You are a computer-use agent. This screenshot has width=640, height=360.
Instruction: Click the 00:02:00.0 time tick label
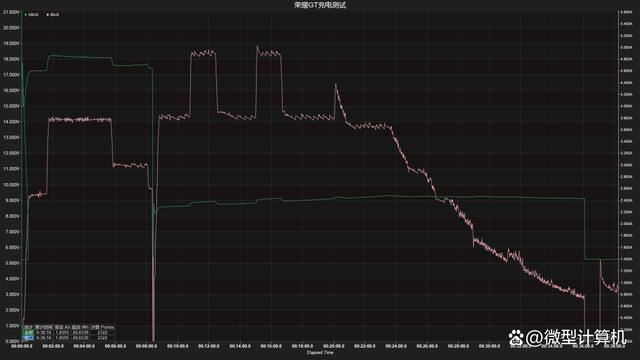[x=53, y=346]
